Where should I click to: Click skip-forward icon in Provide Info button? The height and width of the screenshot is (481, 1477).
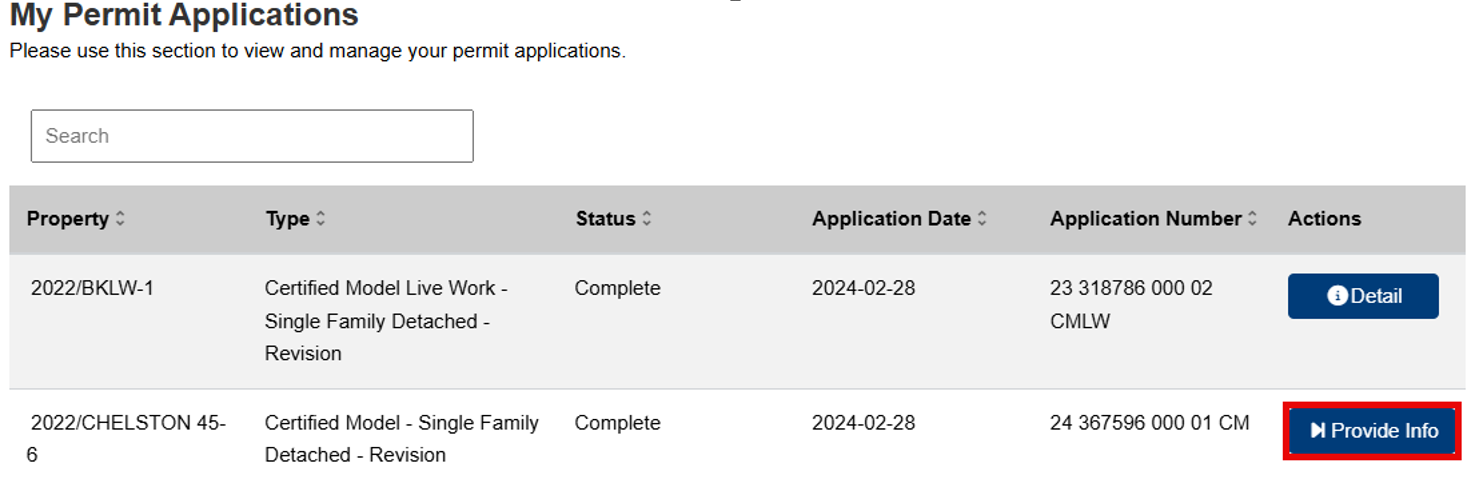click(1318, 431)
